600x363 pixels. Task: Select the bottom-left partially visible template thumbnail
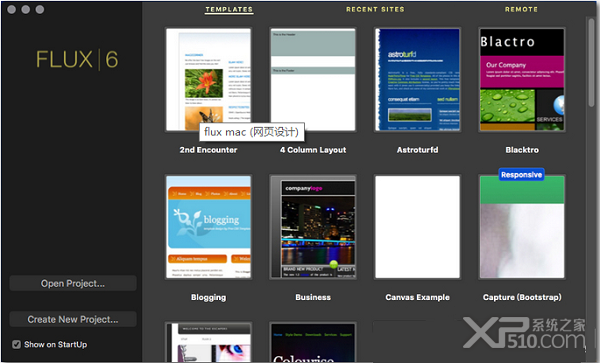pos(209,342)
